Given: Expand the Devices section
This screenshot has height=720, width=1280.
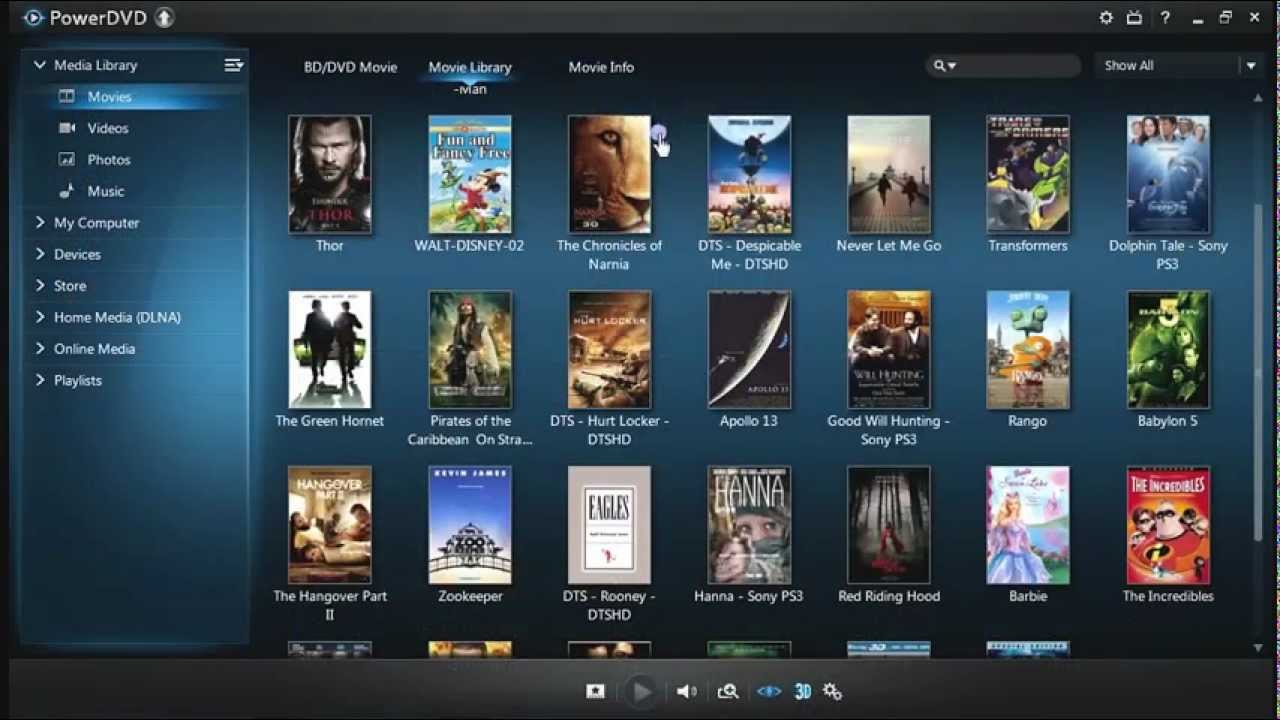Looking at the screenshot, I should pyautogui.click(x=40, y=254).
